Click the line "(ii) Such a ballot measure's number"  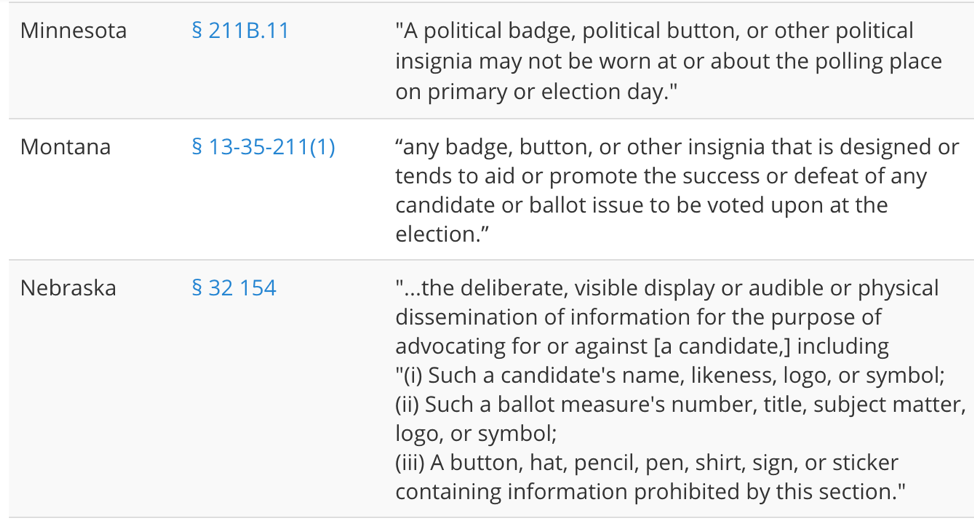point(680,405)
